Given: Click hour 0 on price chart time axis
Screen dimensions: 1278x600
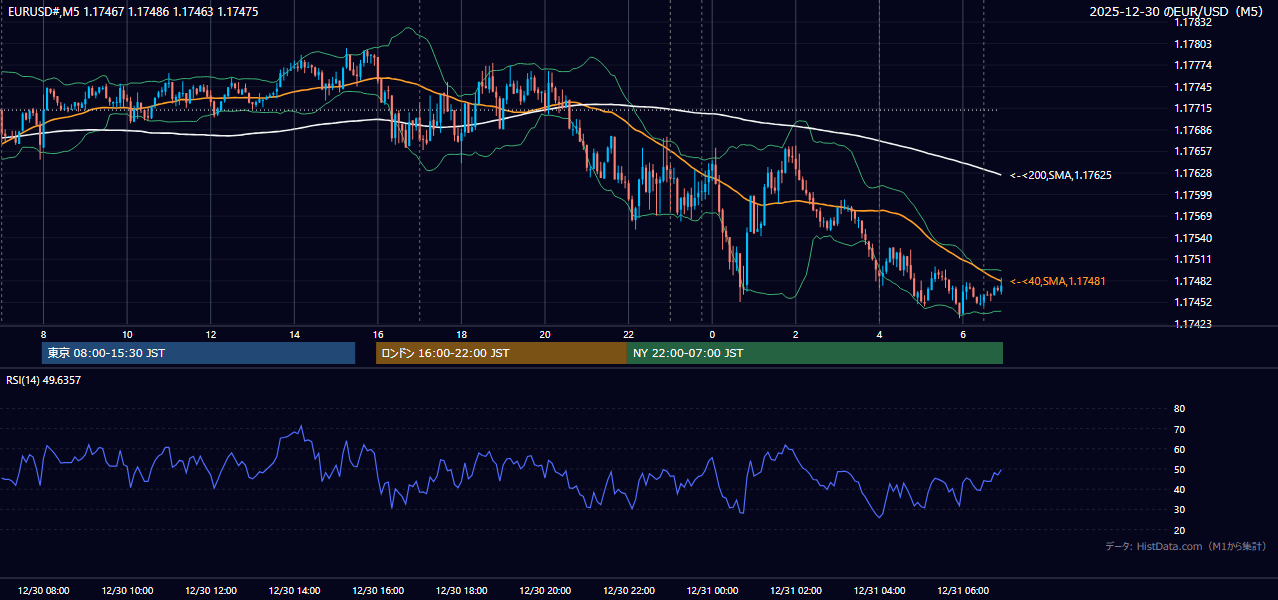Looking at the screenshot, I should tap(712, 334).
